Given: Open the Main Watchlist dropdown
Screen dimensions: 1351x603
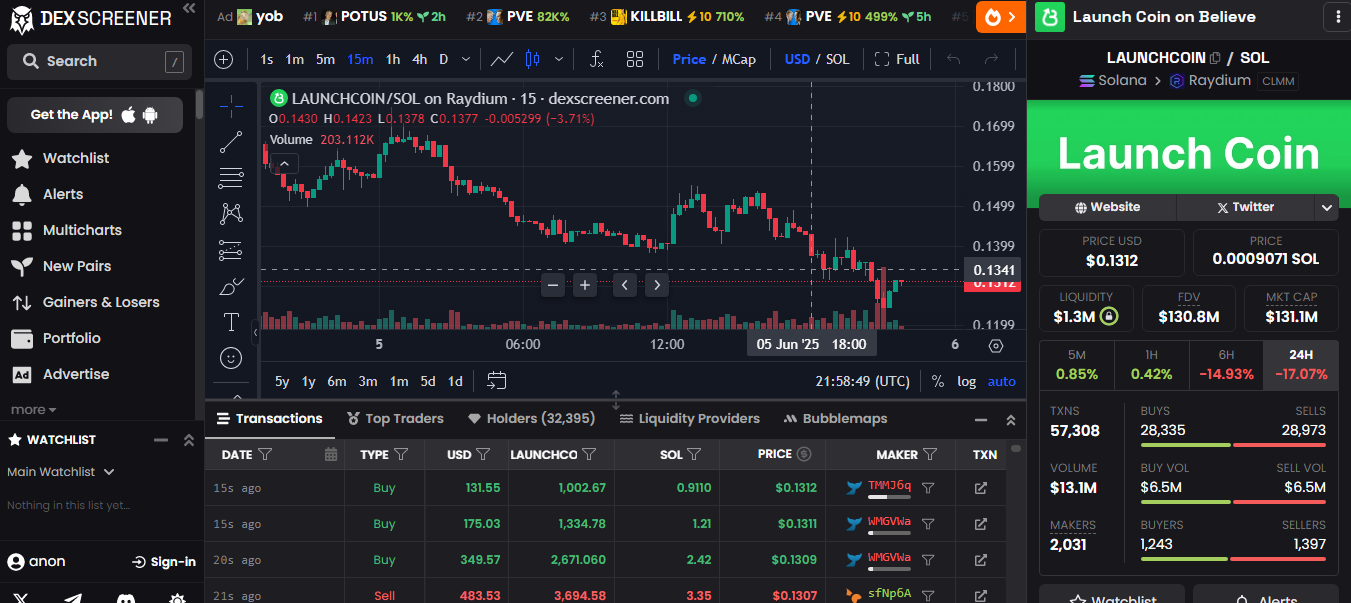Looking at the screenshot, I should click(61, 471).
